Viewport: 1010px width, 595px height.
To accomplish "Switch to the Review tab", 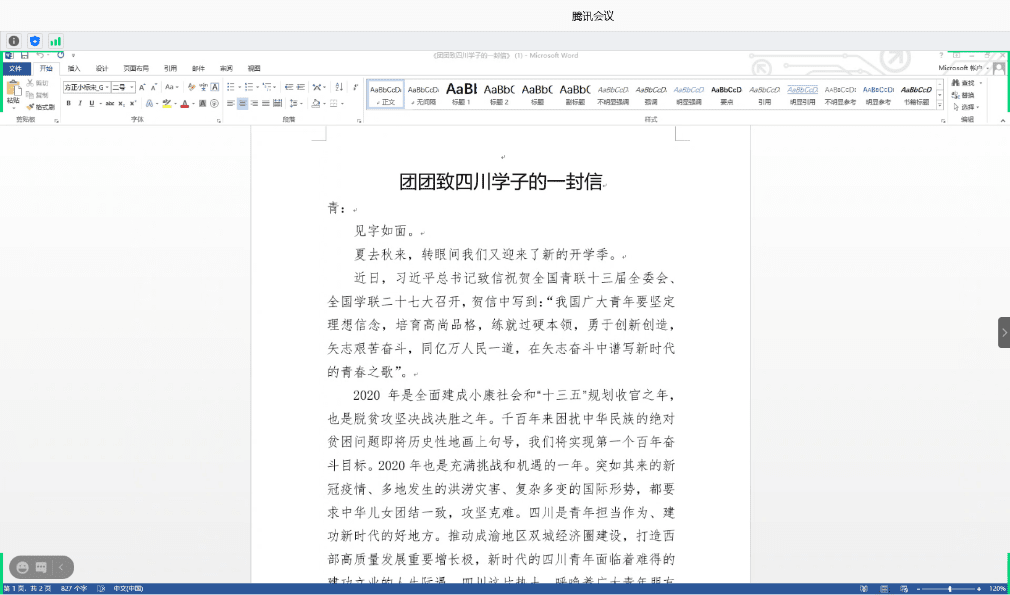I will point(226,68).
